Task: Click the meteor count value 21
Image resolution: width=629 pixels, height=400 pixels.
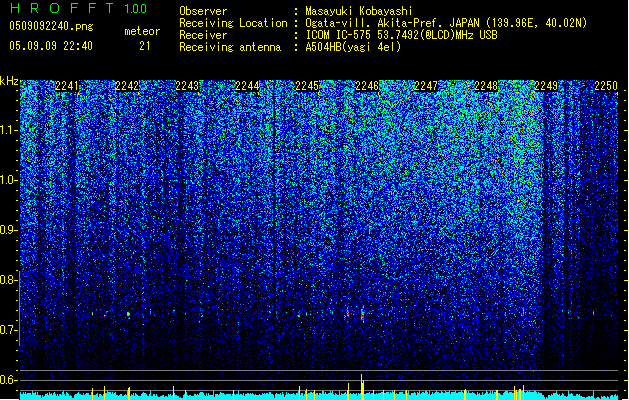Action: 144,46
